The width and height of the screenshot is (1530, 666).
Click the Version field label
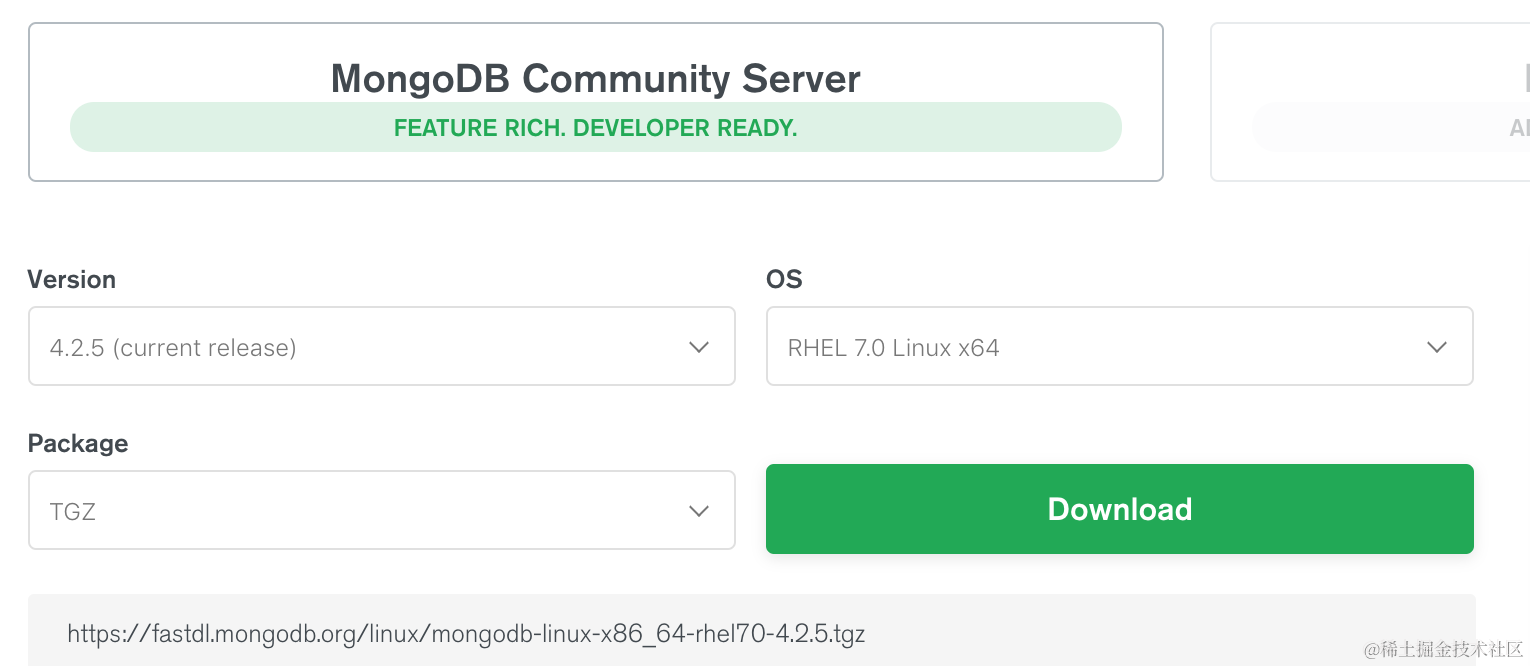click(72, 279)
